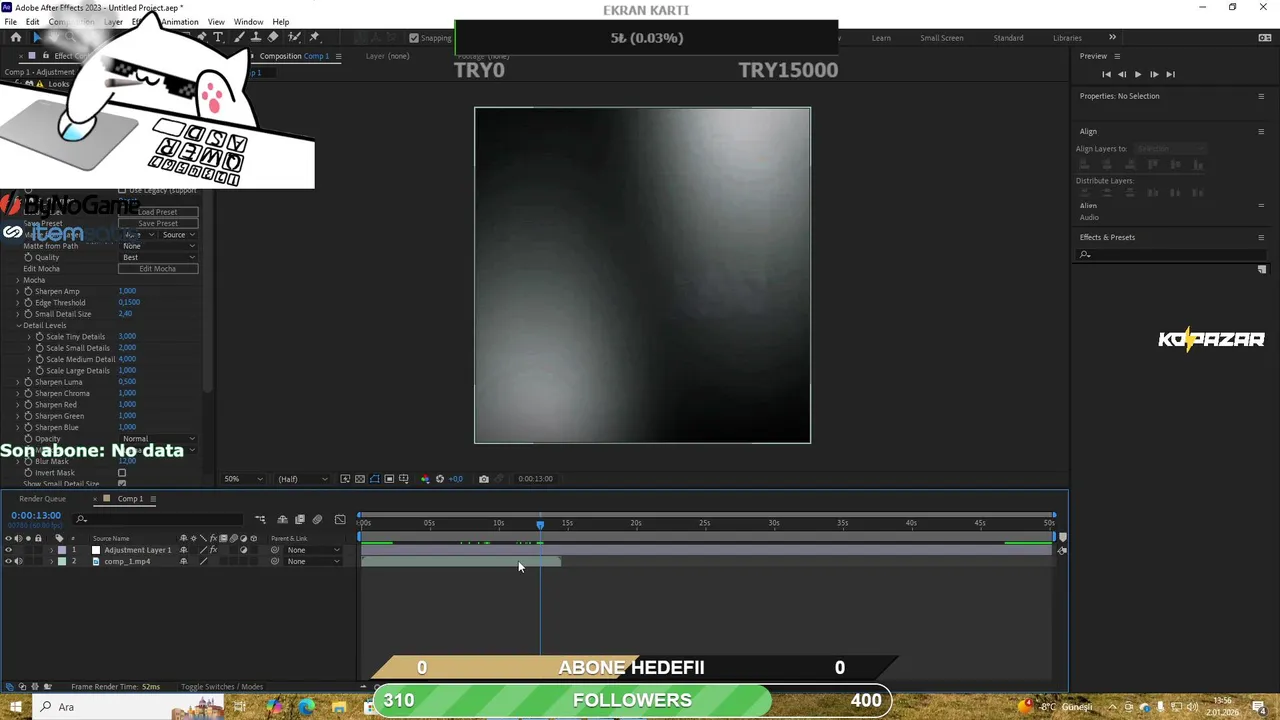Open the timeline graph editor

[x=340, y=519]
